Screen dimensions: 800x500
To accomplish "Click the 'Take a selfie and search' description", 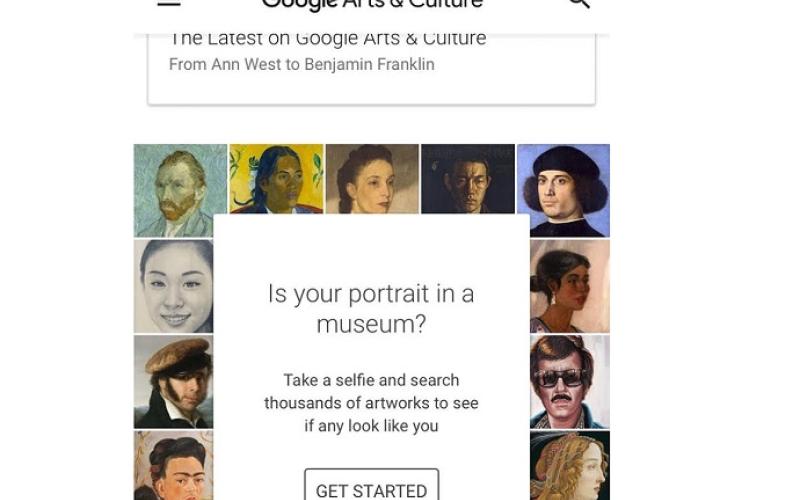I will pyautogui.click(x=371, y=380).
